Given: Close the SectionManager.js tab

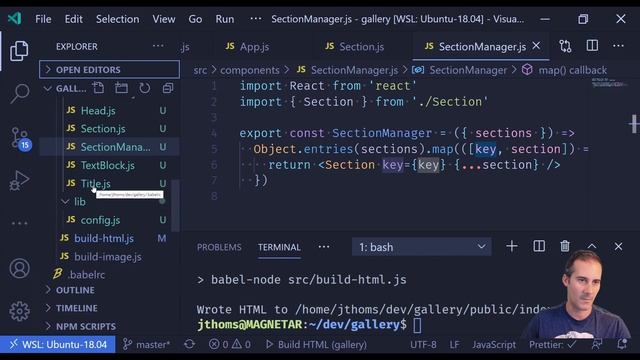Looking at the screenshot, I should (536, 46).
